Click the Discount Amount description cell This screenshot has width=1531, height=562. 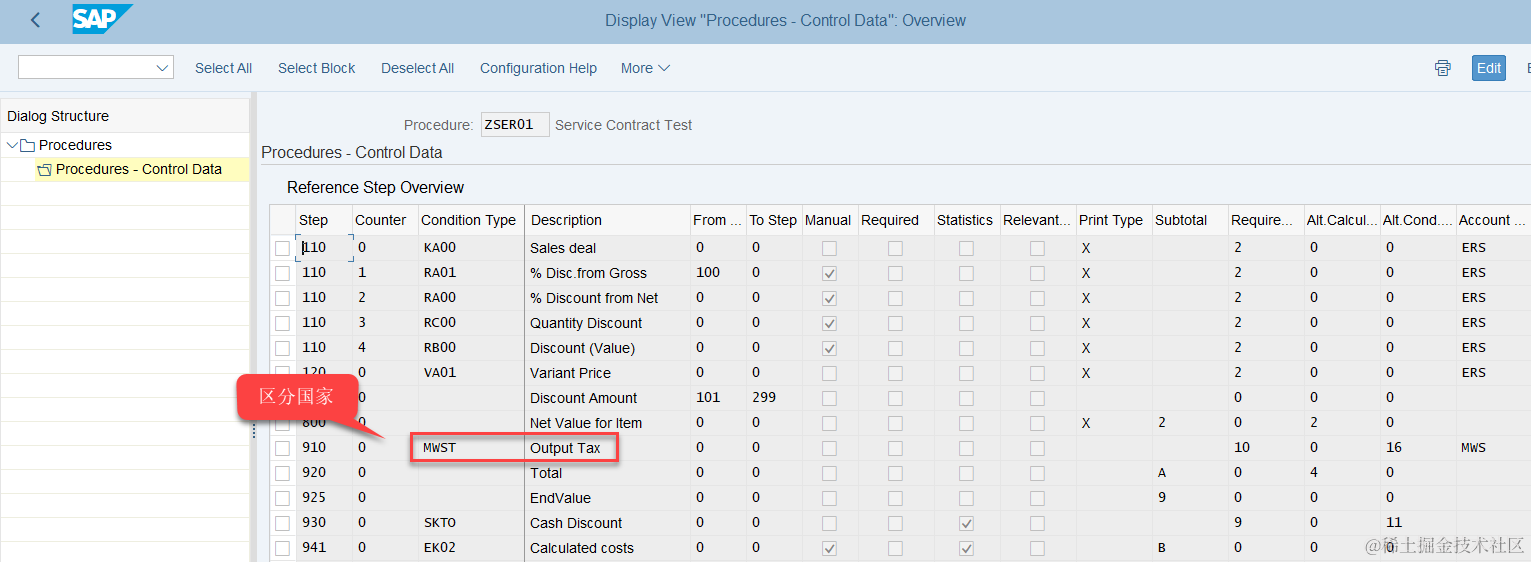pyautogui.click(x=607, y=398)
